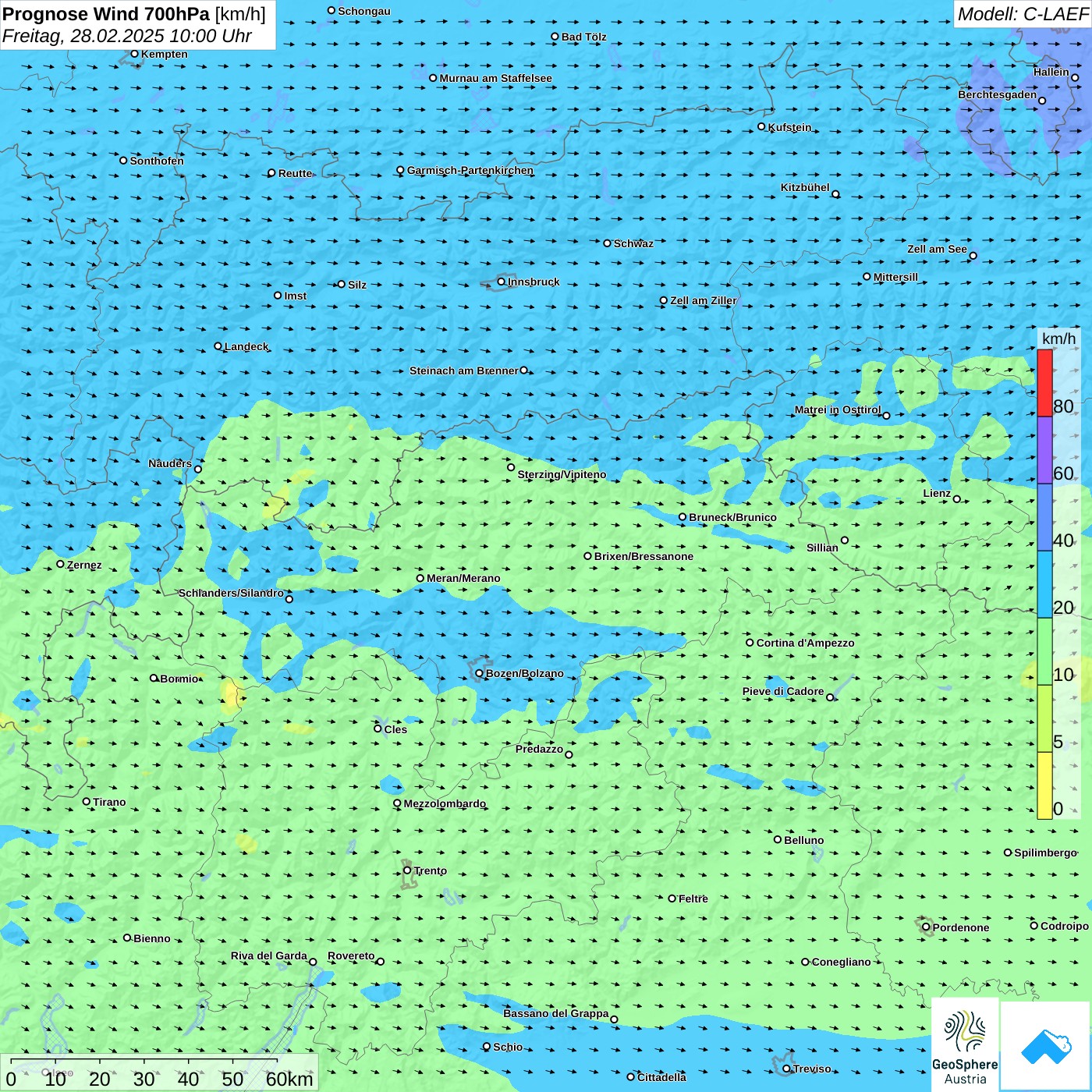Click the yellow 0–5 km/h legend swatch

pos(1044,785)
